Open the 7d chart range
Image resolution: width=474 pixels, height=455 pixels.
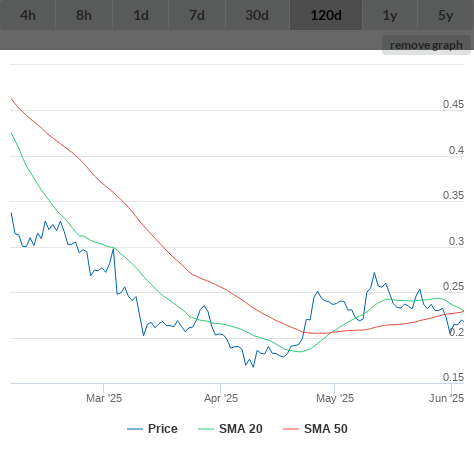(197, 15)
